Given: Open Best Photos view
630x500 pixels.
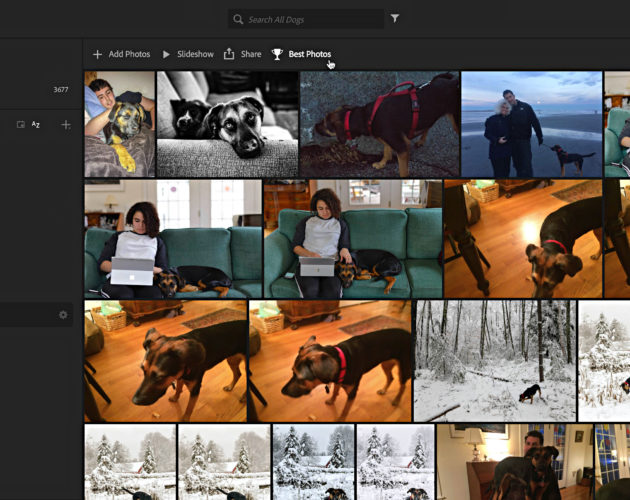Looking at the screenshot, I should click(x=310, y=54).
